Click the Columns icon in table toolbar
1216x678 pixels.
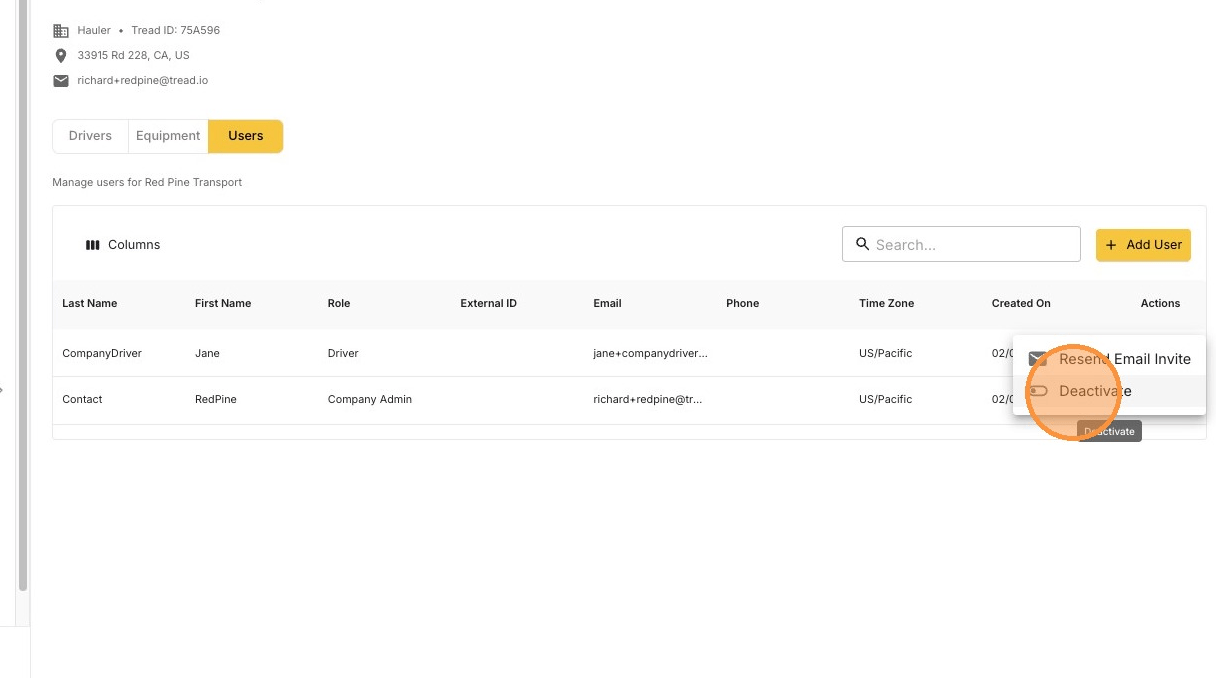93,245
